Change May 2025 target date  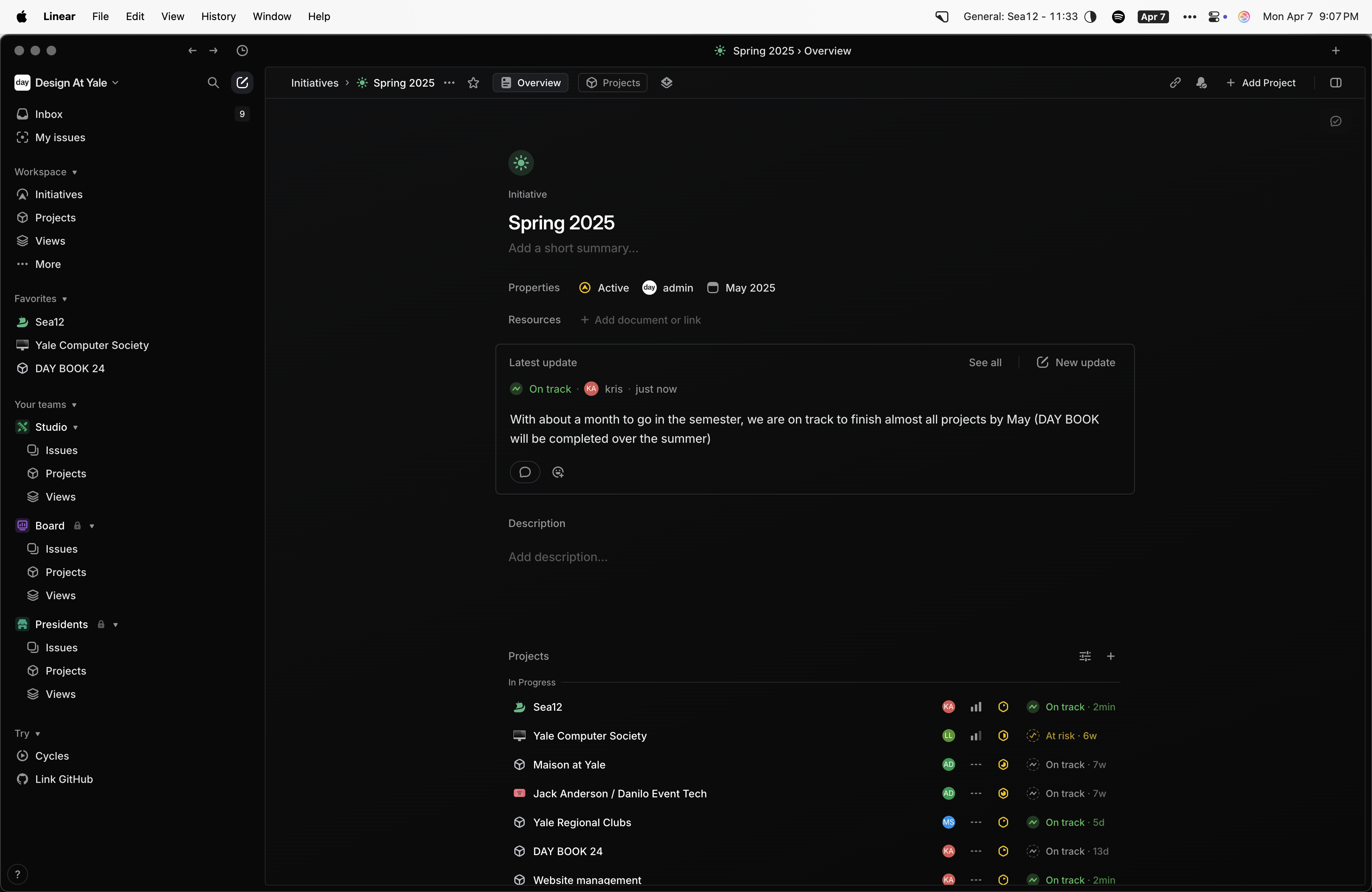tap(741, 288)
